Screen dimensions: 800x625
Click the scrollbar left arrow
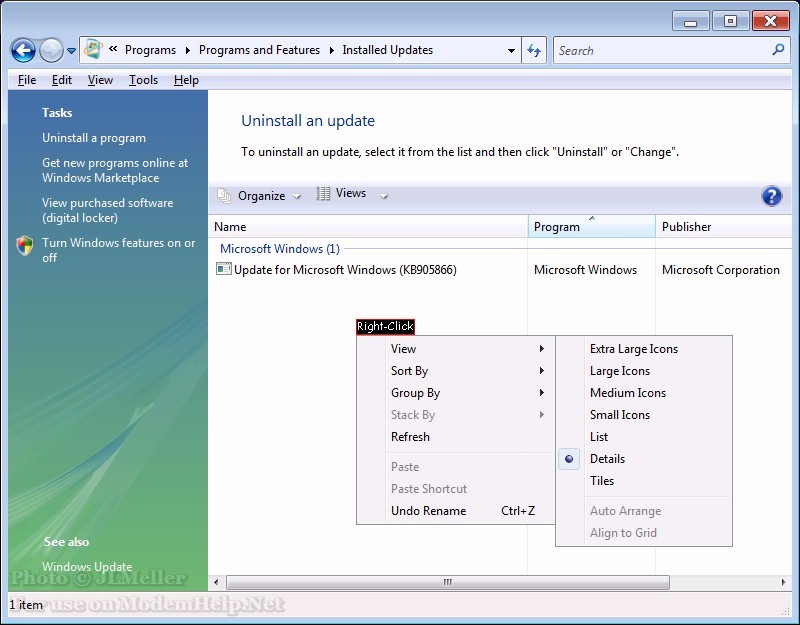click(x=216, y=582)
